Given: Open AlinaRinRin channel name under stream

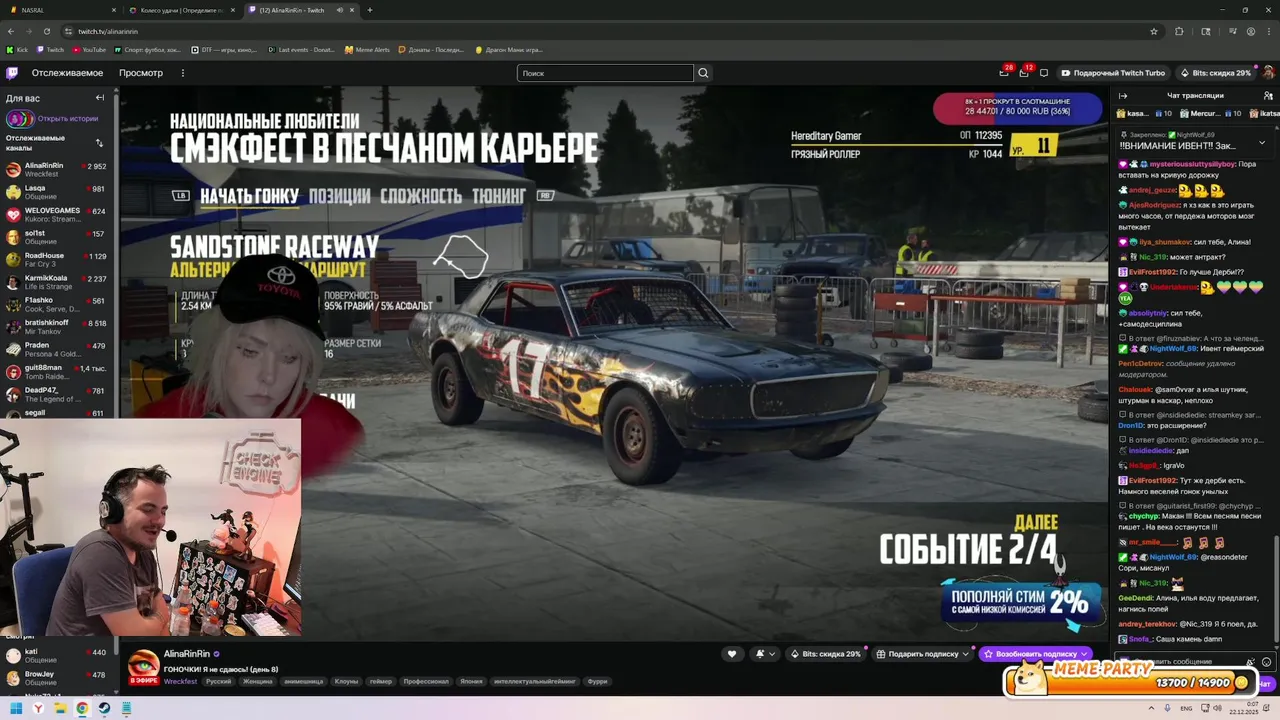Looking at the screenshot, I should (x=187, y=654).
